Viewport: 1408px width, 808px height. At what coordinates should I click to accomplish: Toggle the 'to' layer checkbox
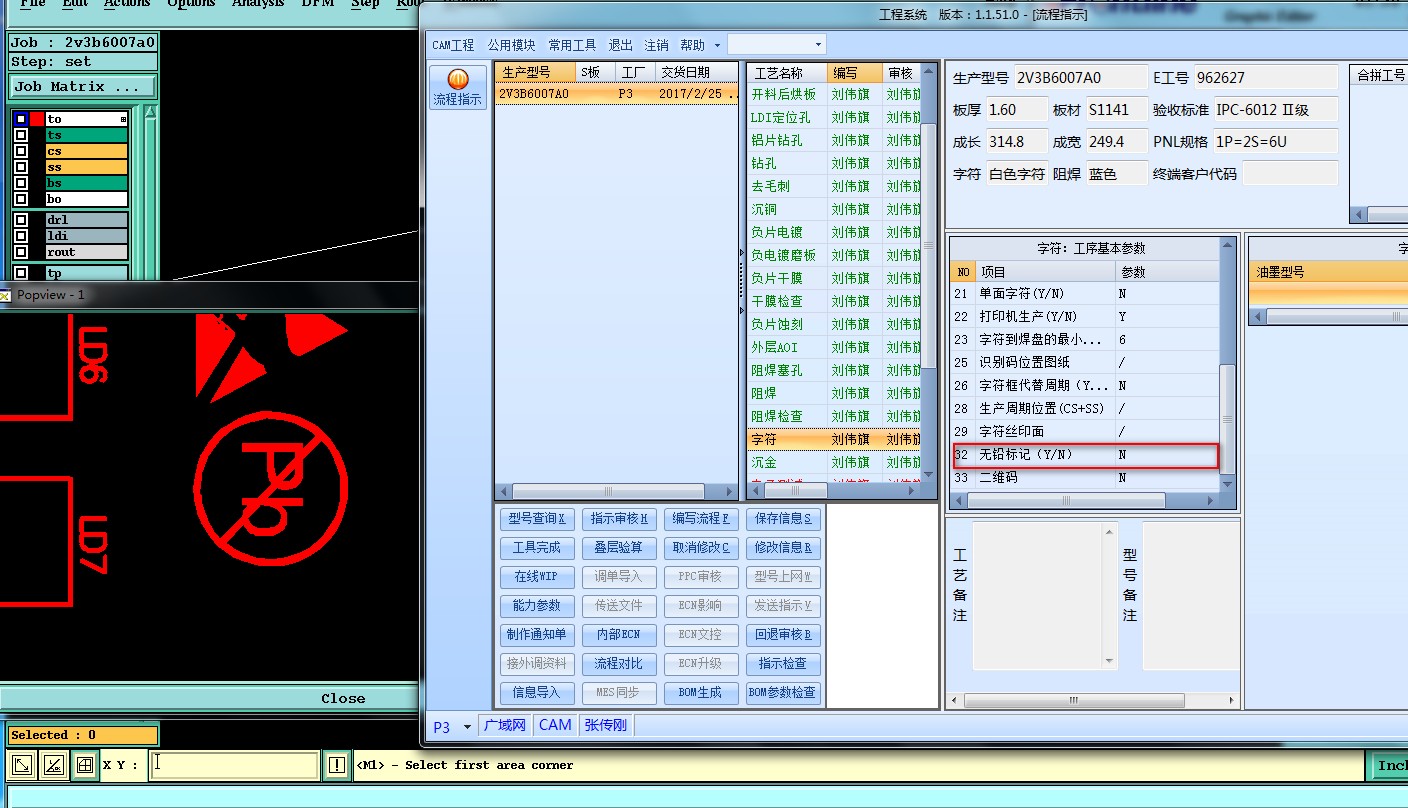coord(20,119)
